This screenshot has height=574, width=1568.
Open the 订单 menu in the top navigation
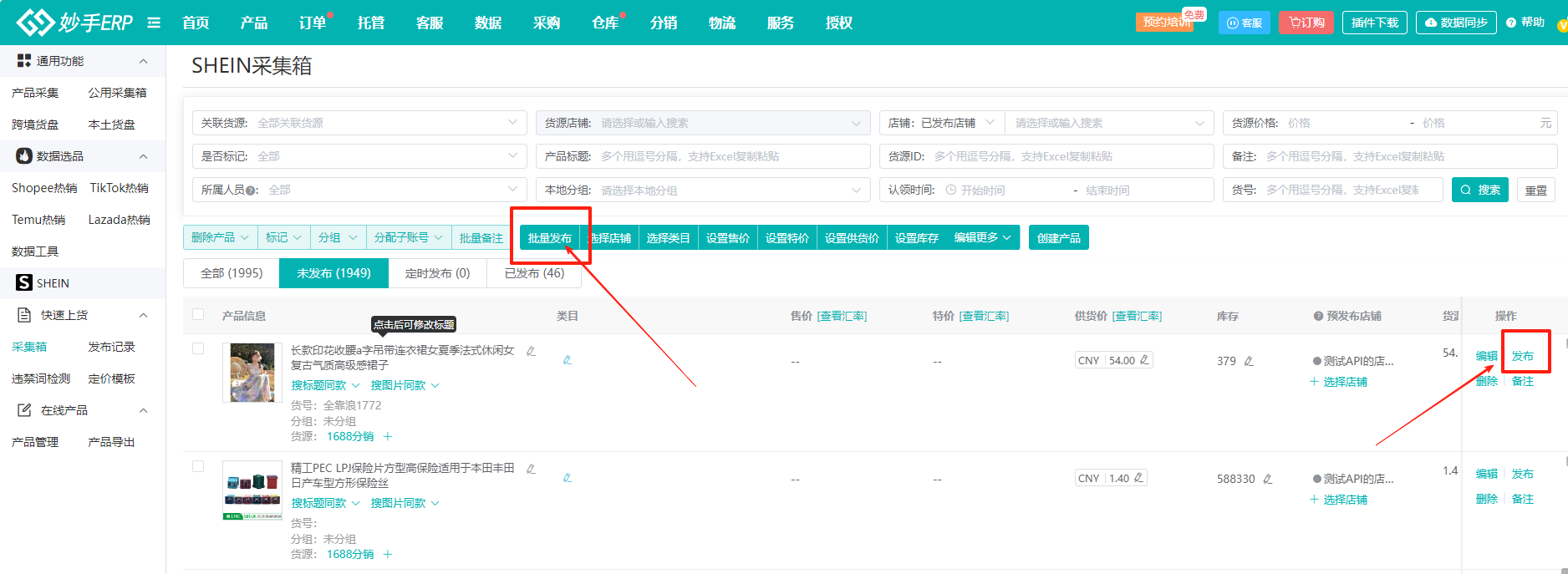[313, 23]
